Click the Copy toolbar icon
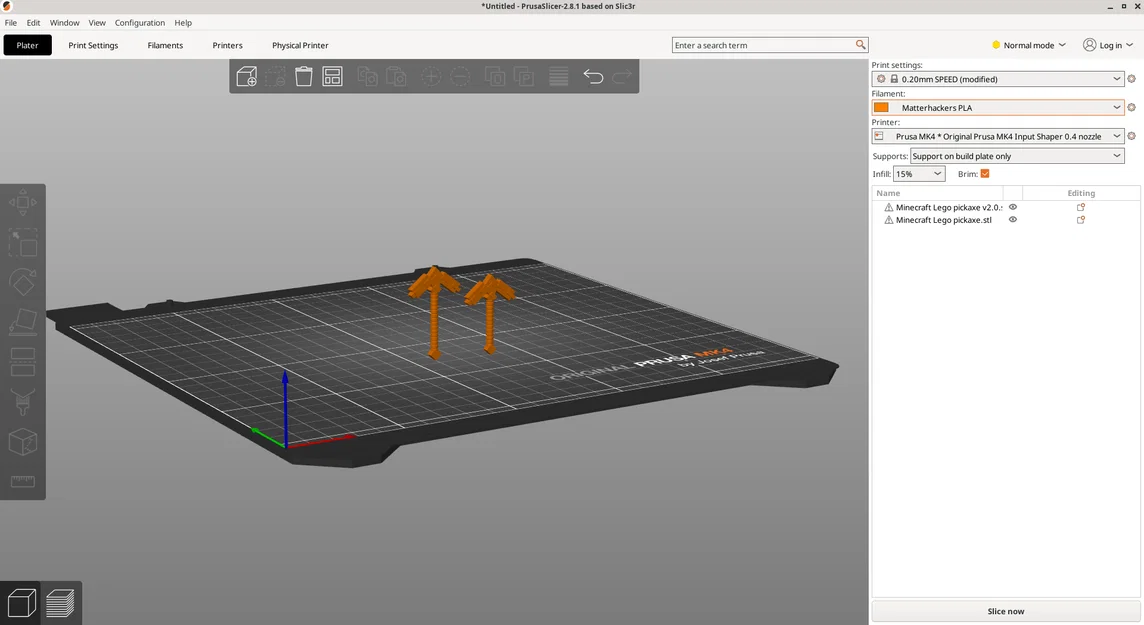Image resolution: width=1144 pixels, height=625 pixels. [x=367, y=76]
